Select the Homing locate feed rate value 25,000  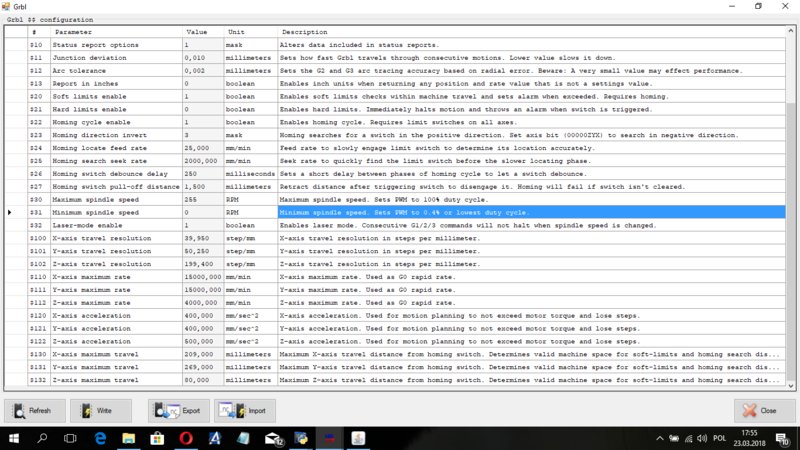coord(203,148)
